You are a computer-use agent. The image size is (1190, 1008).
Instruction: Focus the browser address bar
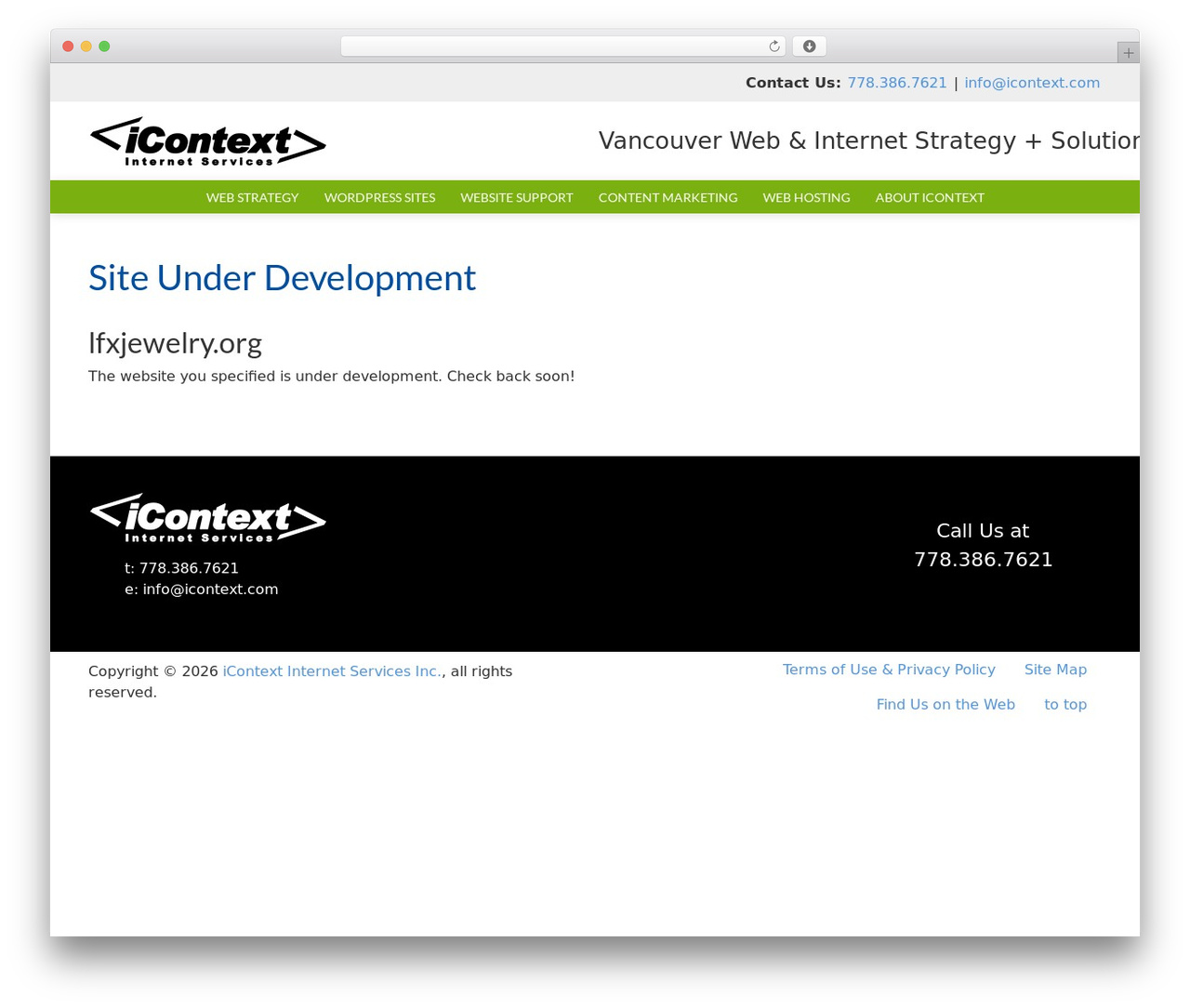pos(562,46)
